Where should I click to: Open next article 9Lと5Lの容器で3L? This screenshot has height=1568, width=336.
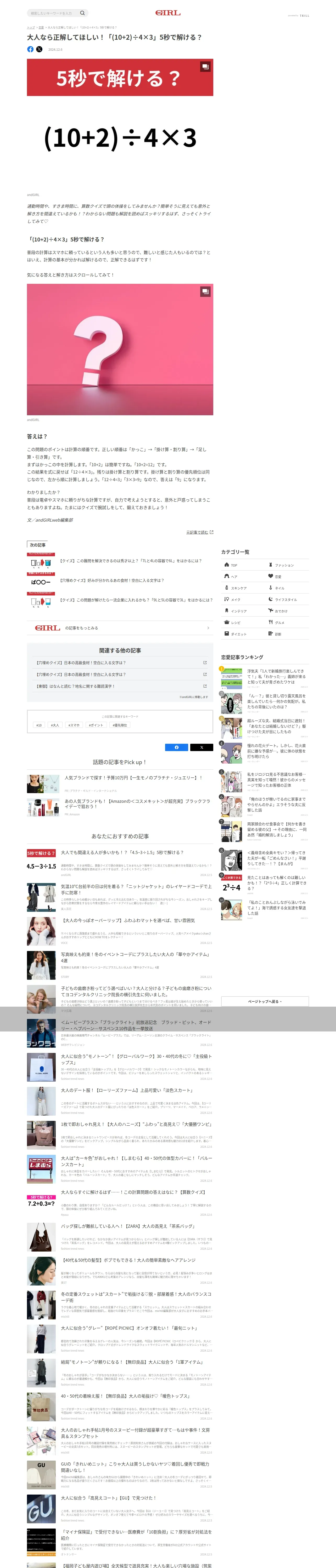(x=120, y=600)
